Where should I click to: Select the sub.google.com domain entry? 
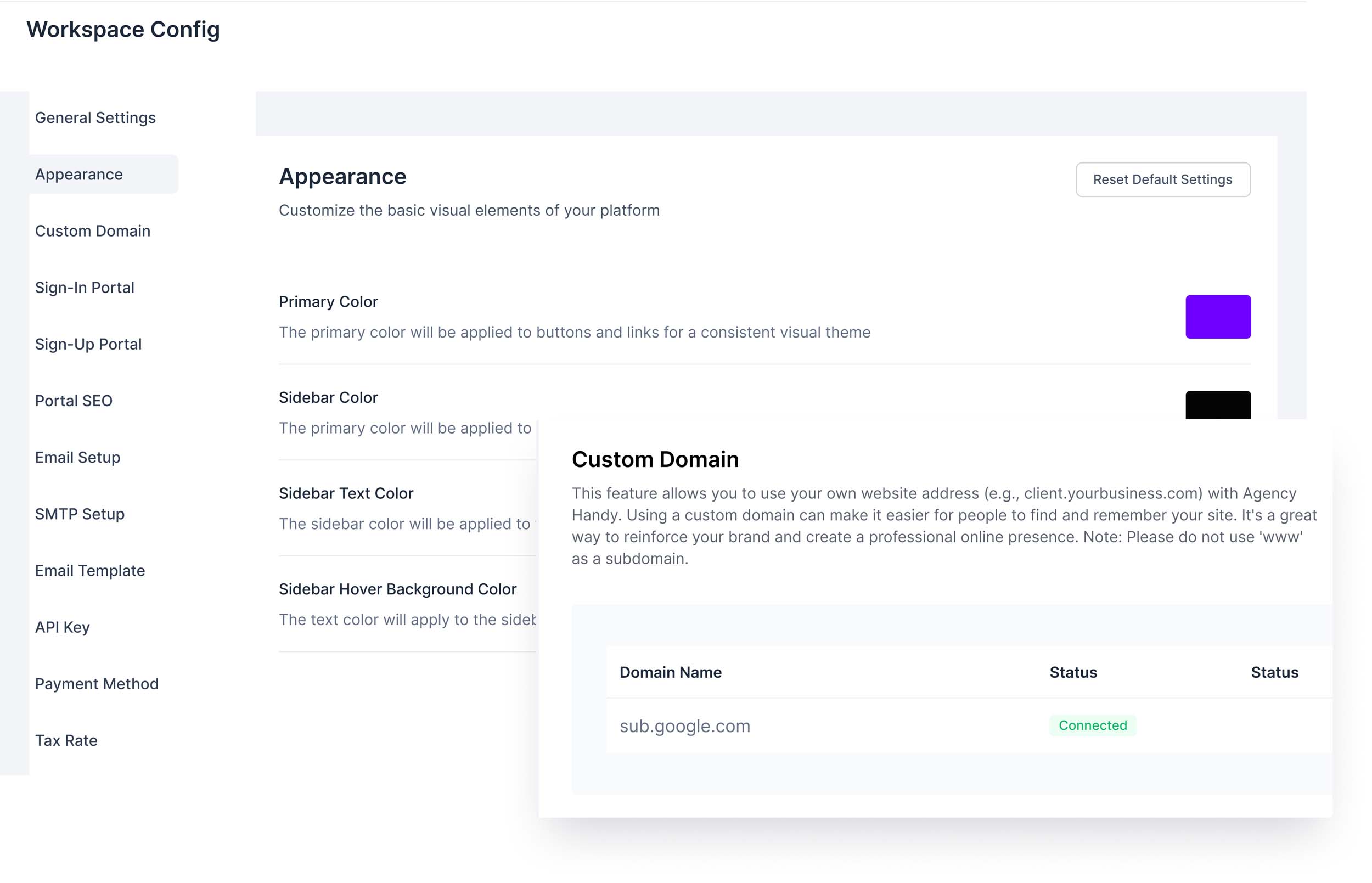(x=684, y=726)
